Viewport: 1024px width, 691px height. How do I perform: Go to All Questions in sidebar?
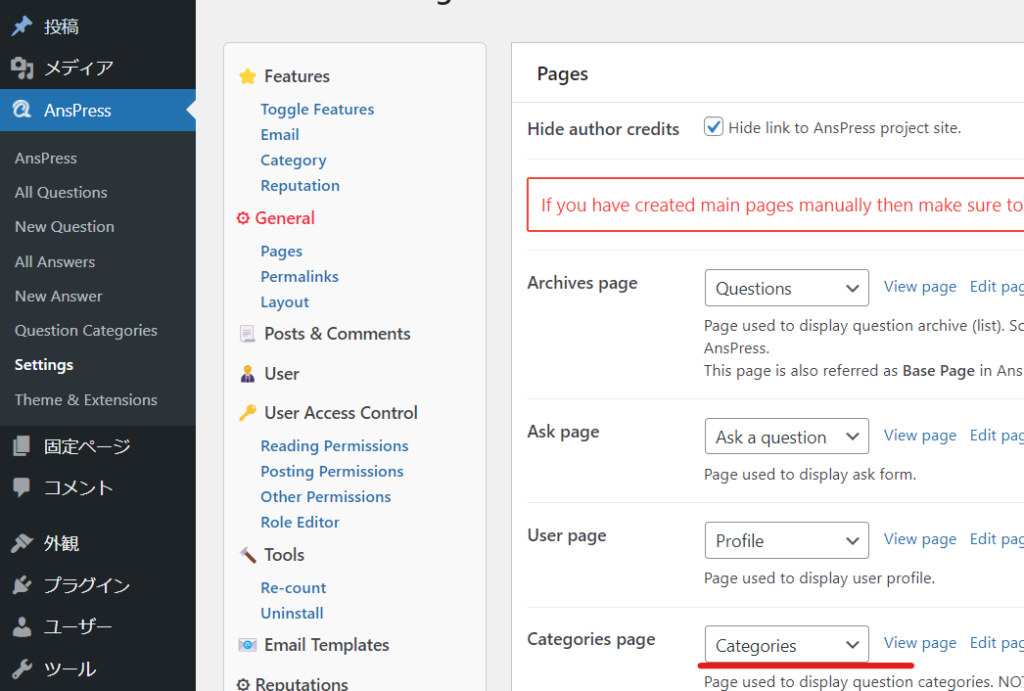[x=61, y=192]
